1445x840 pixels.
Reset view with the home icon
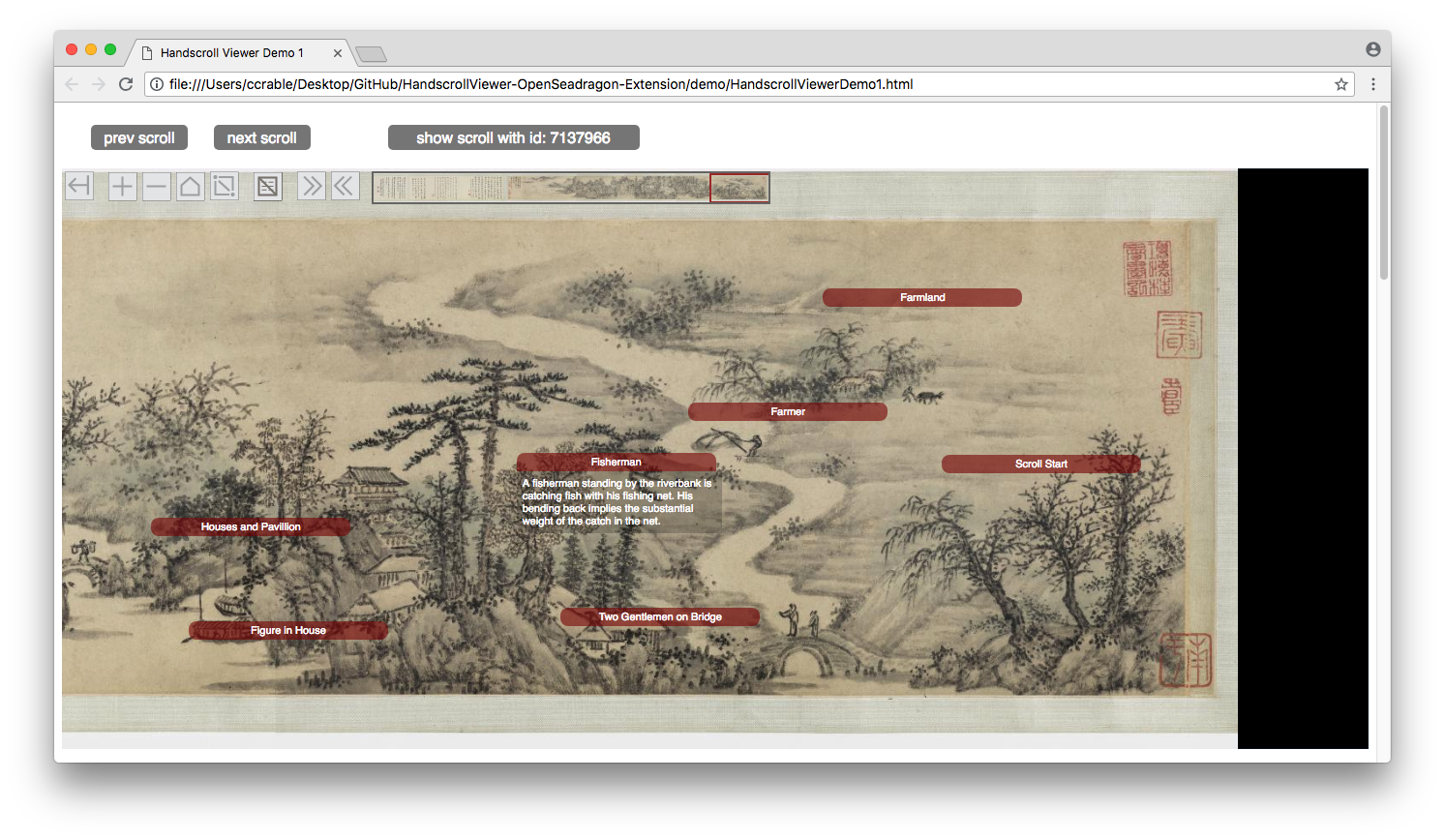pyautogui.click(x=190, y=186)
